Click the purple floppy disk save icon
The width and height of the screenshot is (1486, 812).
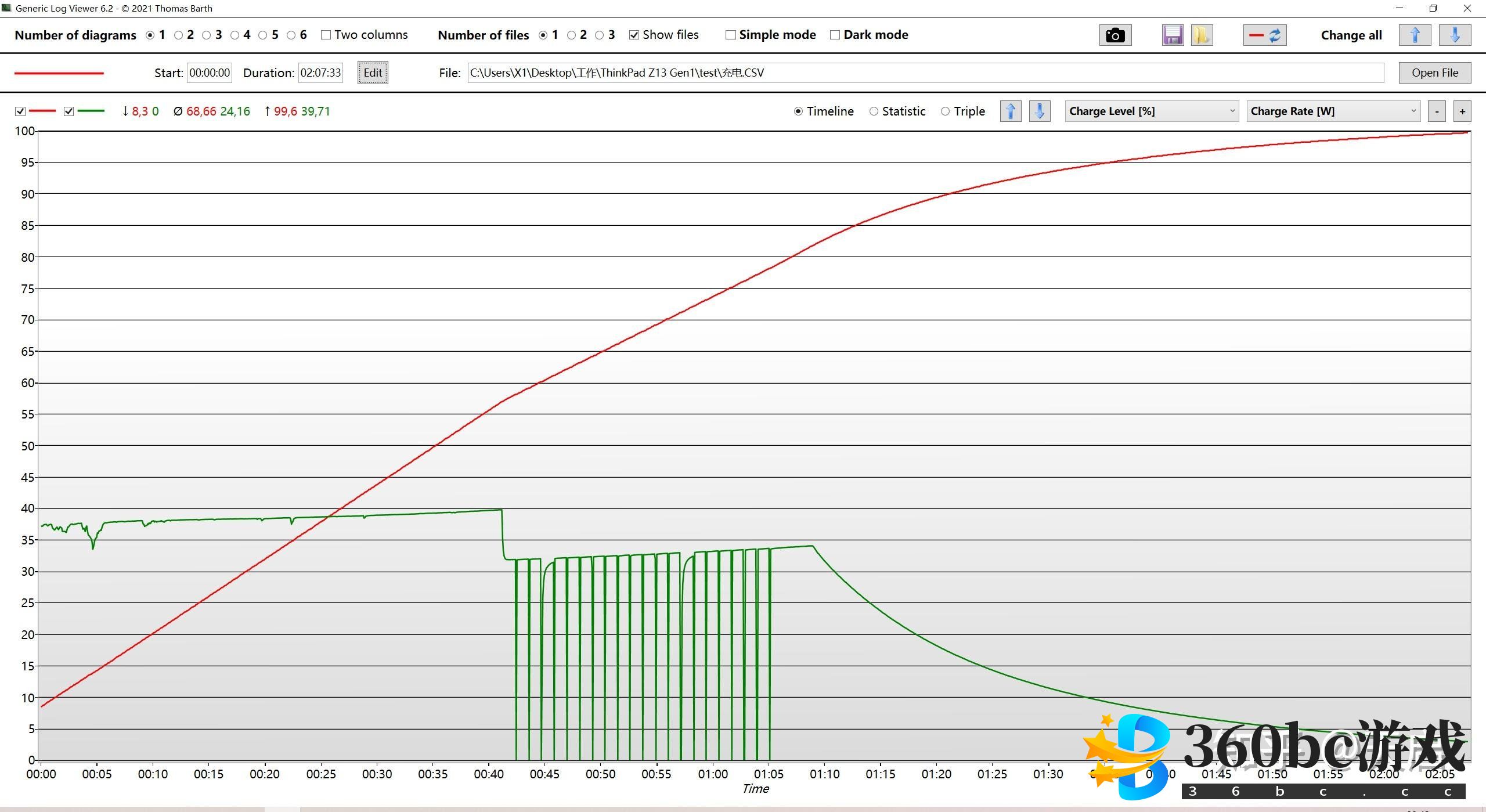click(1173, 35)
